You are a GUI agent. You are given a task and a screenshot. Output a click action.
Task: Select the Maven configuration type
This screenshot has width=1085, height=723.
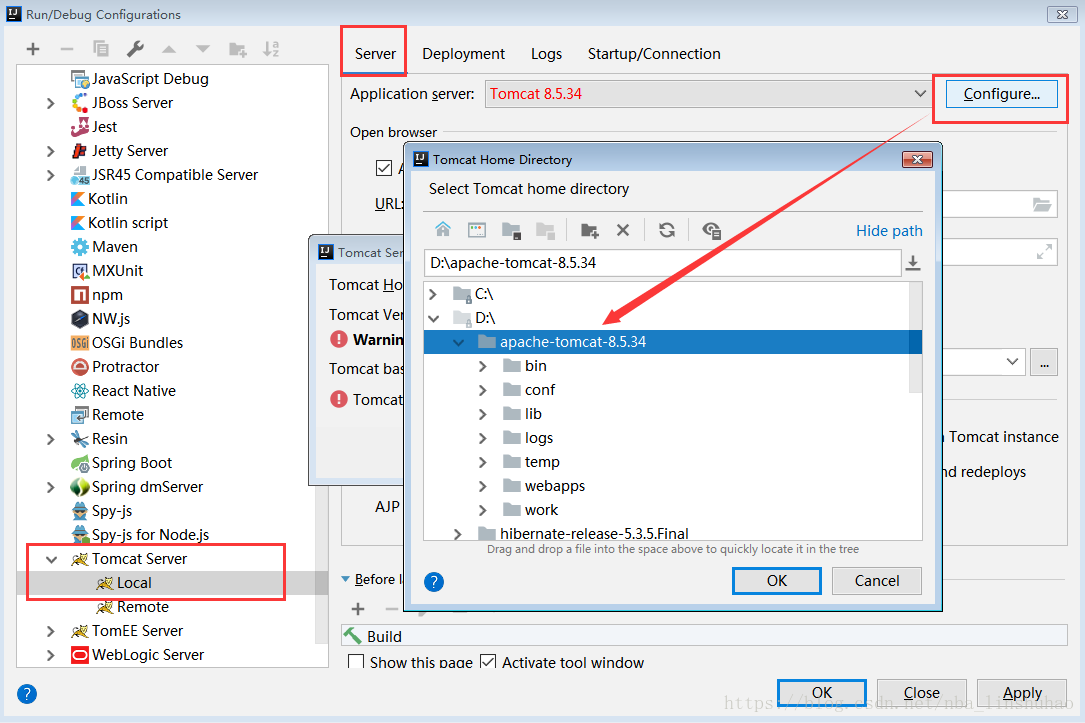click(x=104, y=247)
